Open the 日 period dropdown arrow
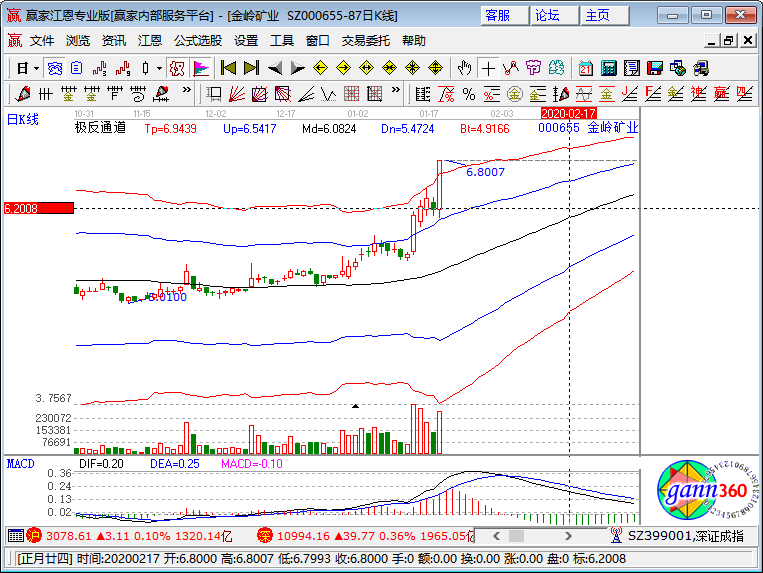The image size is (763, 573). tap(36, 68)
